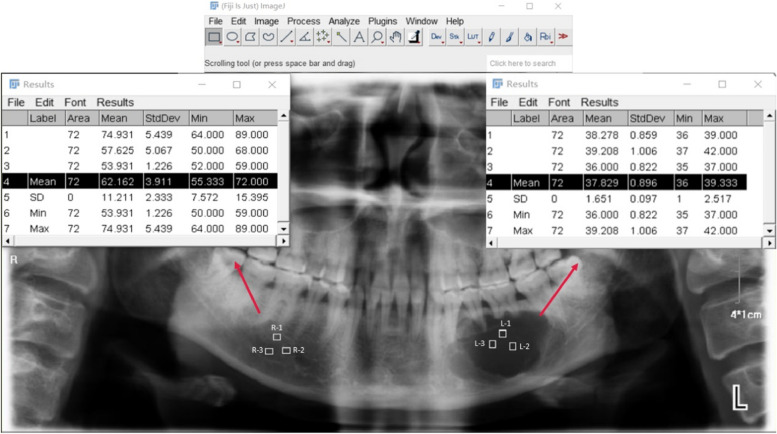Select the Text tool

pos(359,37)
